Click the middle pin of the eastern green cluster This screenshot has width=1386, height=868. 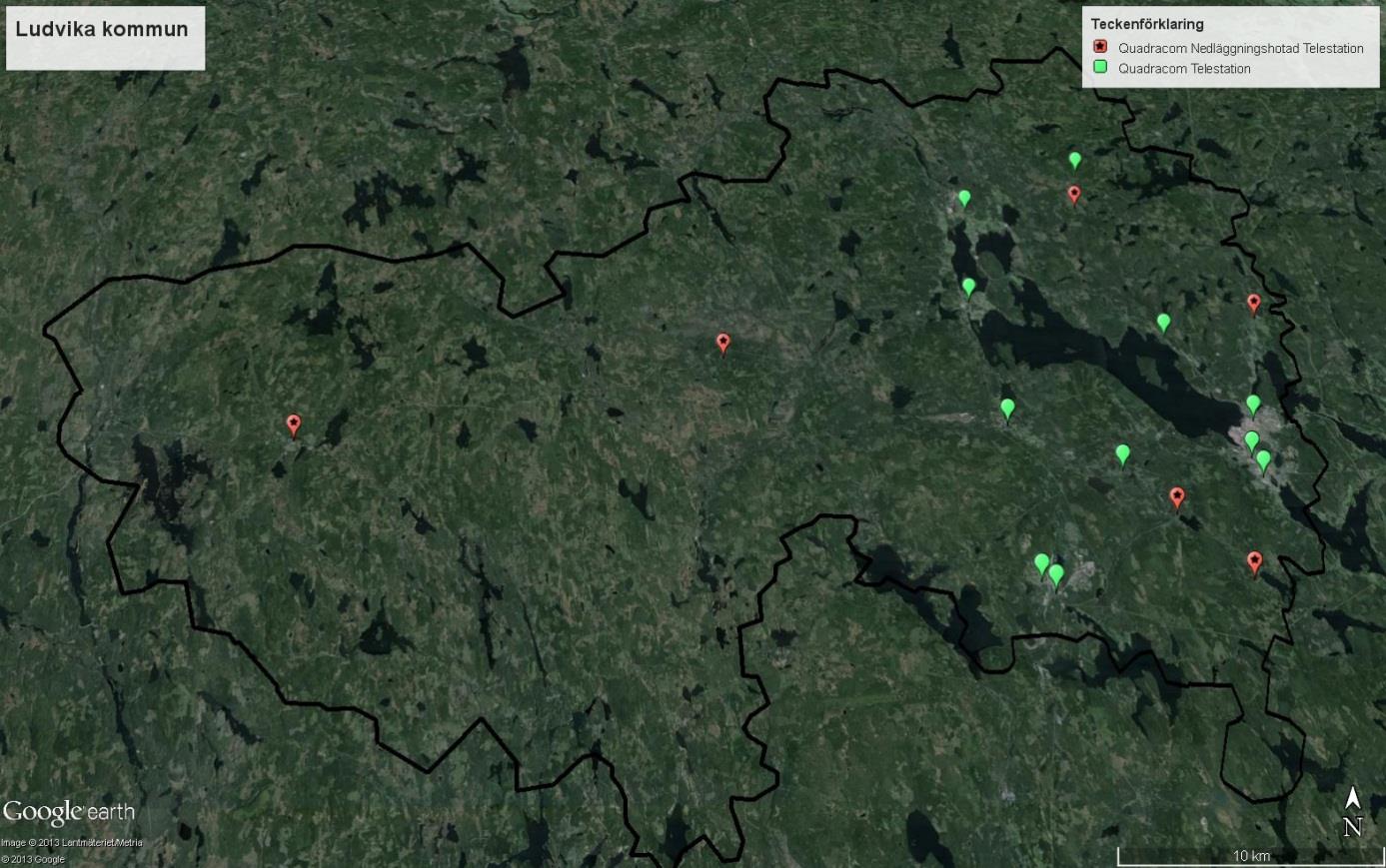[1251, 440]
